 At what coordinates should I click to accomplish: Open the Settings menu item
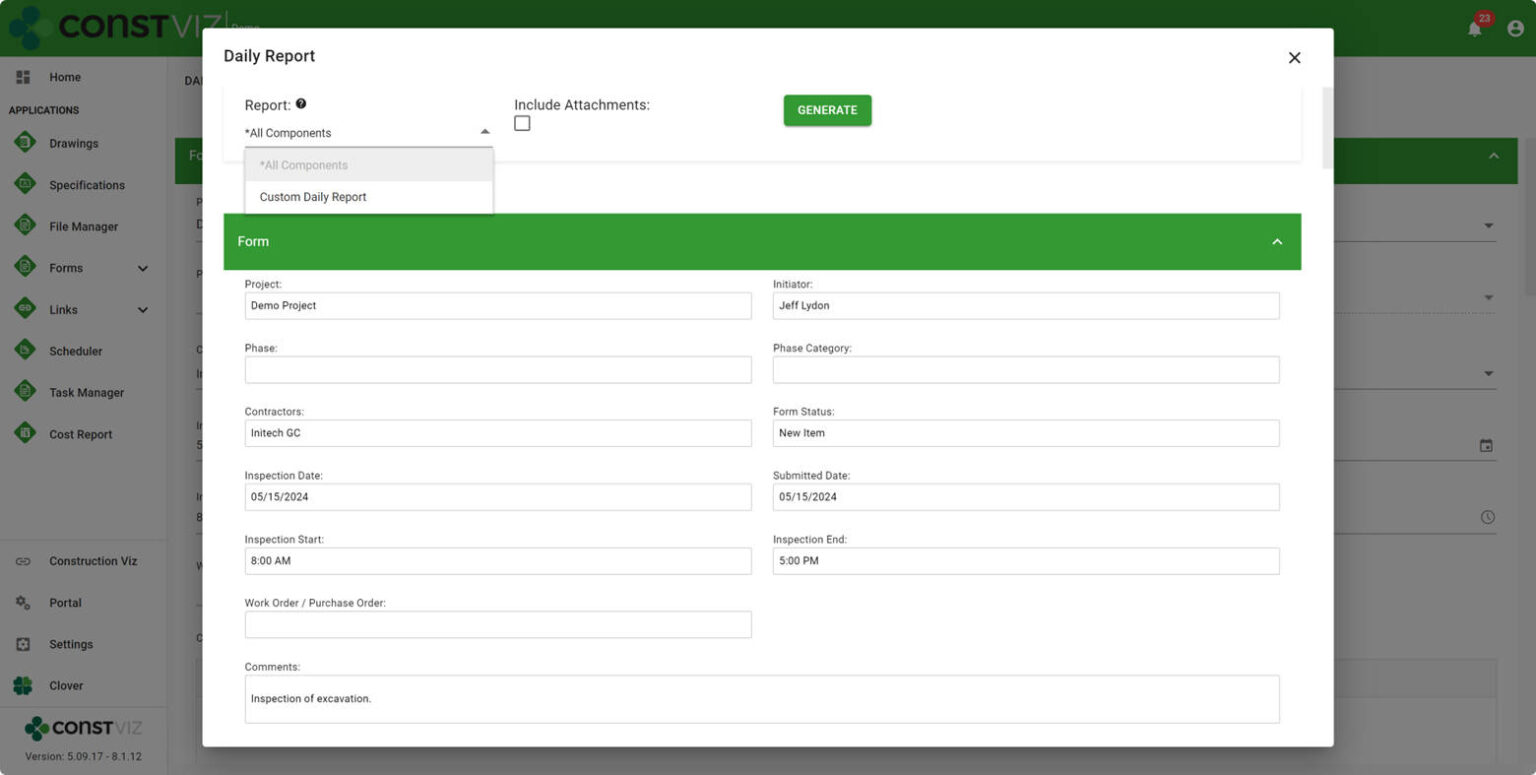[x=71, y=644]
